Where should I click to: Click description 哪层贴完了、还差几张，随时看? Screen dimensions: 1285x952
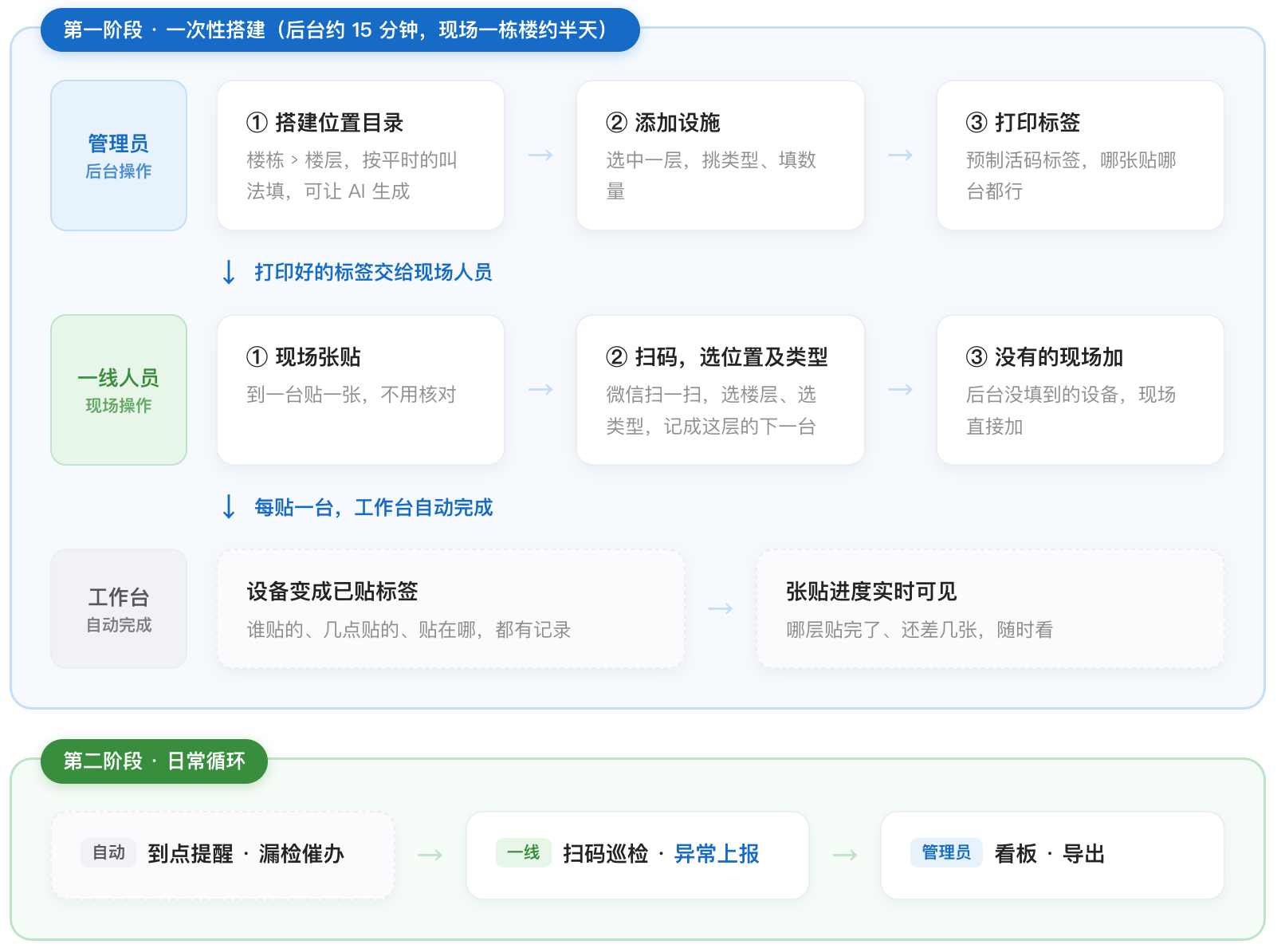919,630
